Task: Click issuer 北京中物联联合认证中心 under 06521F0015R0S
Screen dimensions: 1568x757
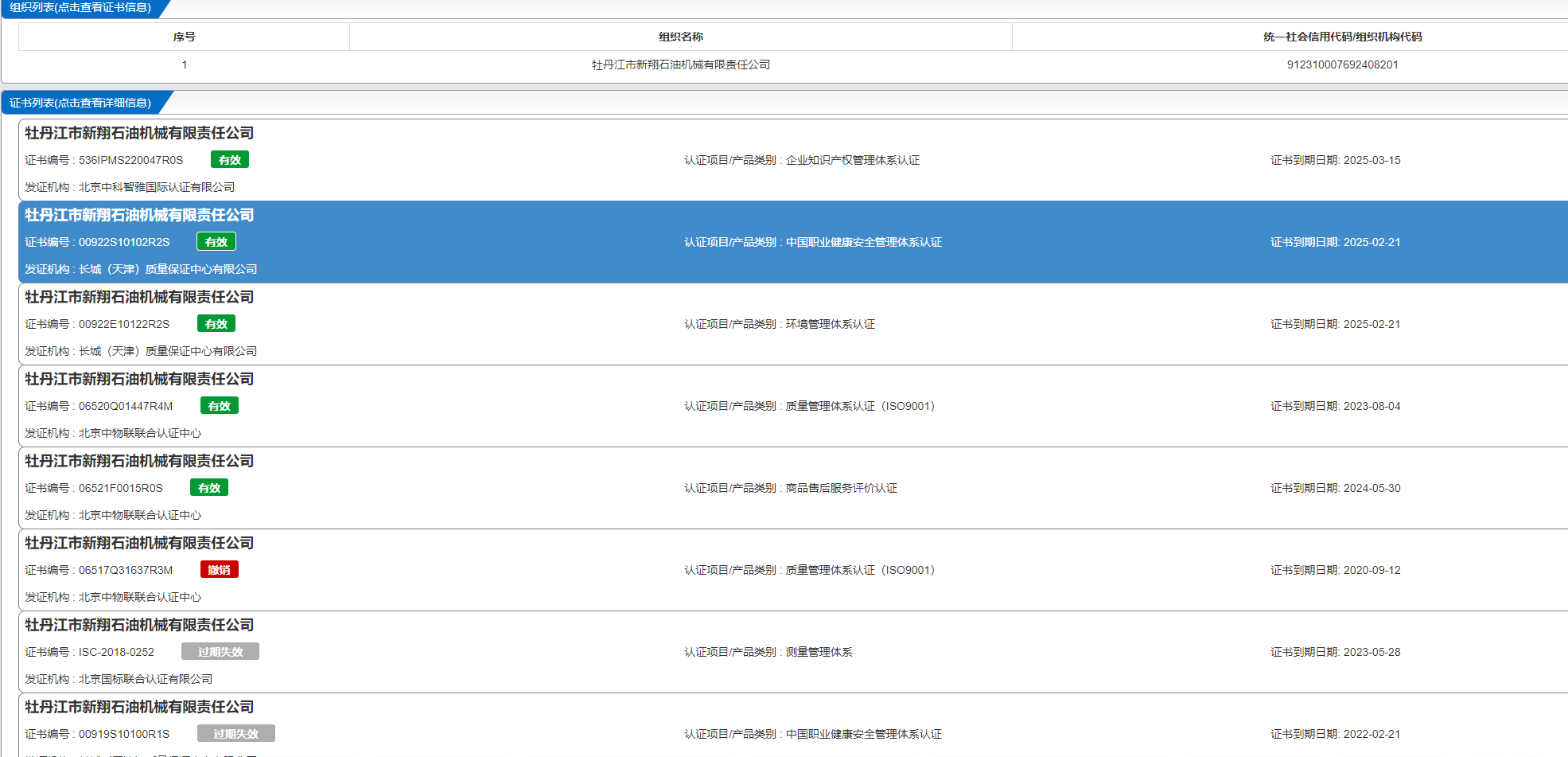Action: coord(140,515)
